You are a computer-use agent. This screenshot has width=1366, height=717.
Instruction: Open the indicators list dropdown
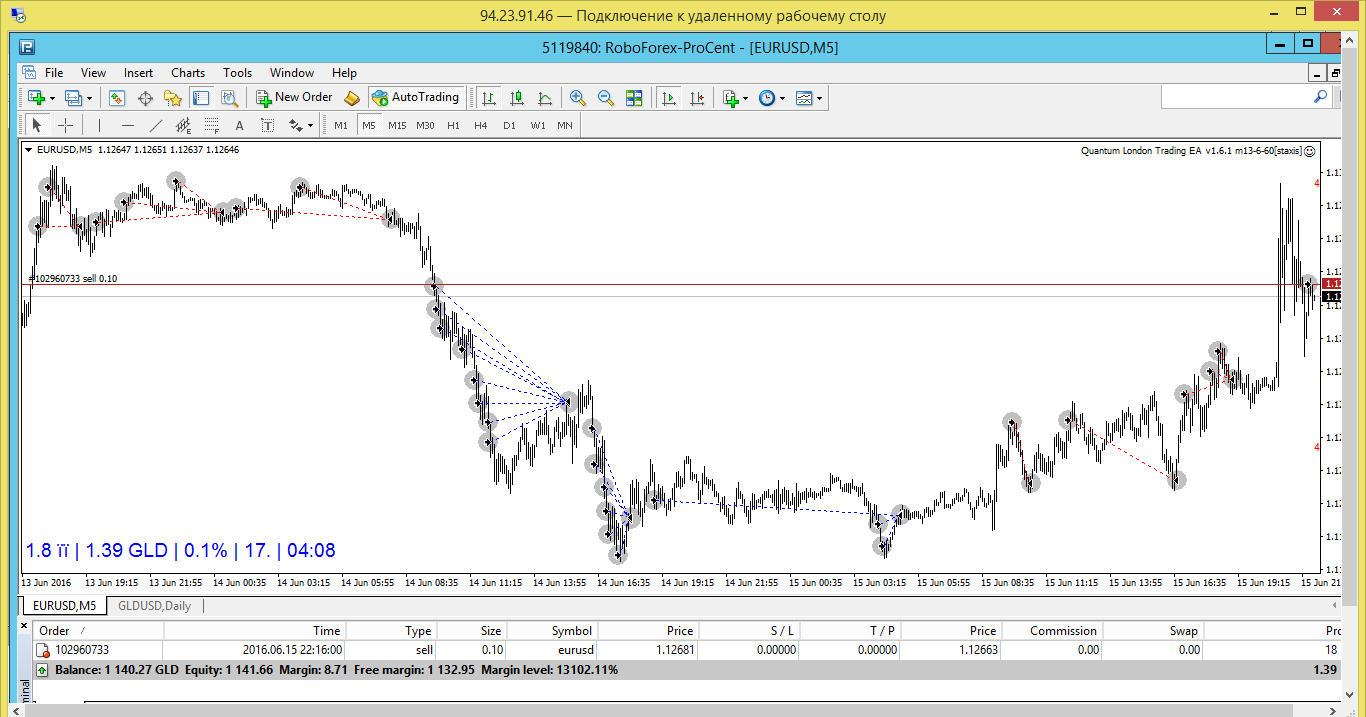(745, 98)
